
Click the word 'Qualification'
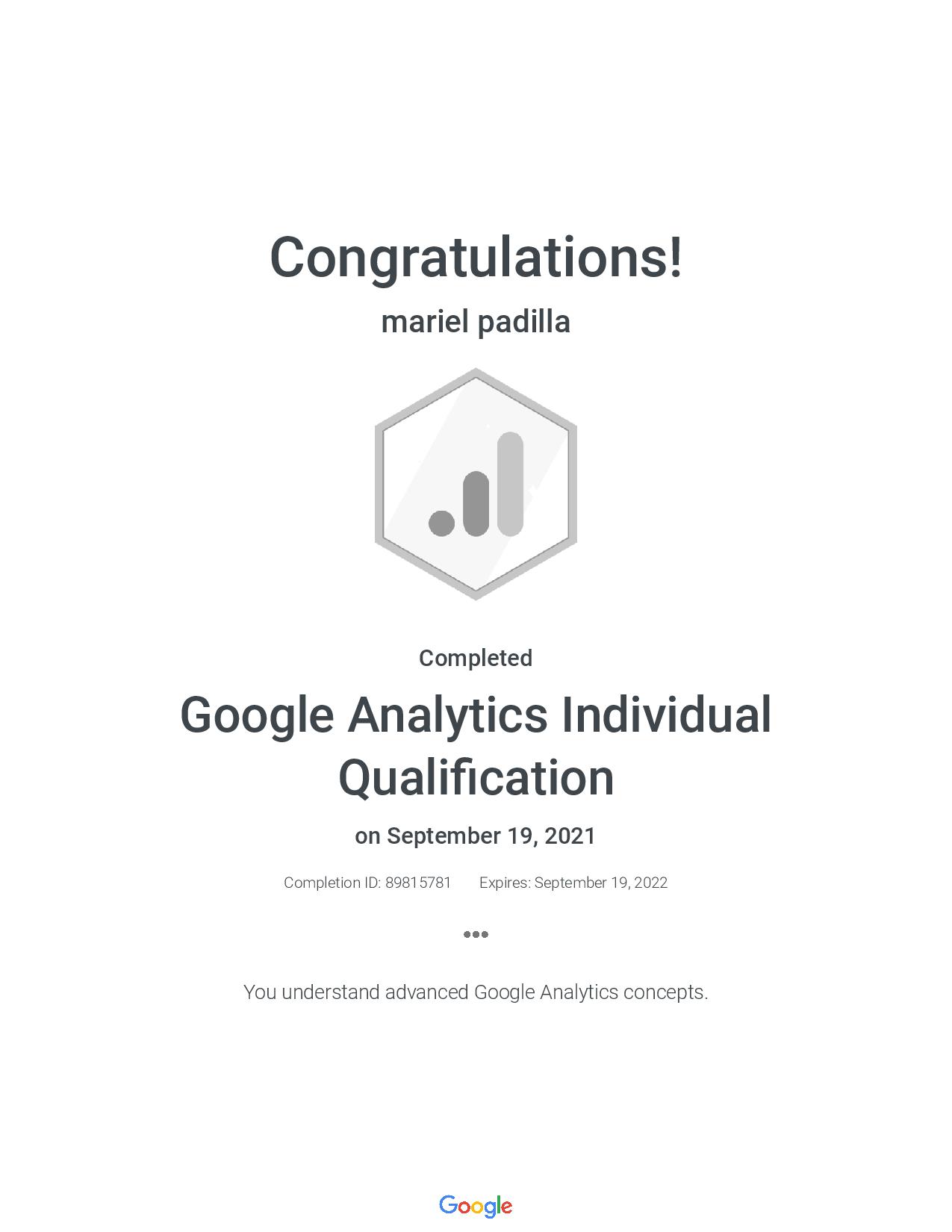(x=476, y=777)
